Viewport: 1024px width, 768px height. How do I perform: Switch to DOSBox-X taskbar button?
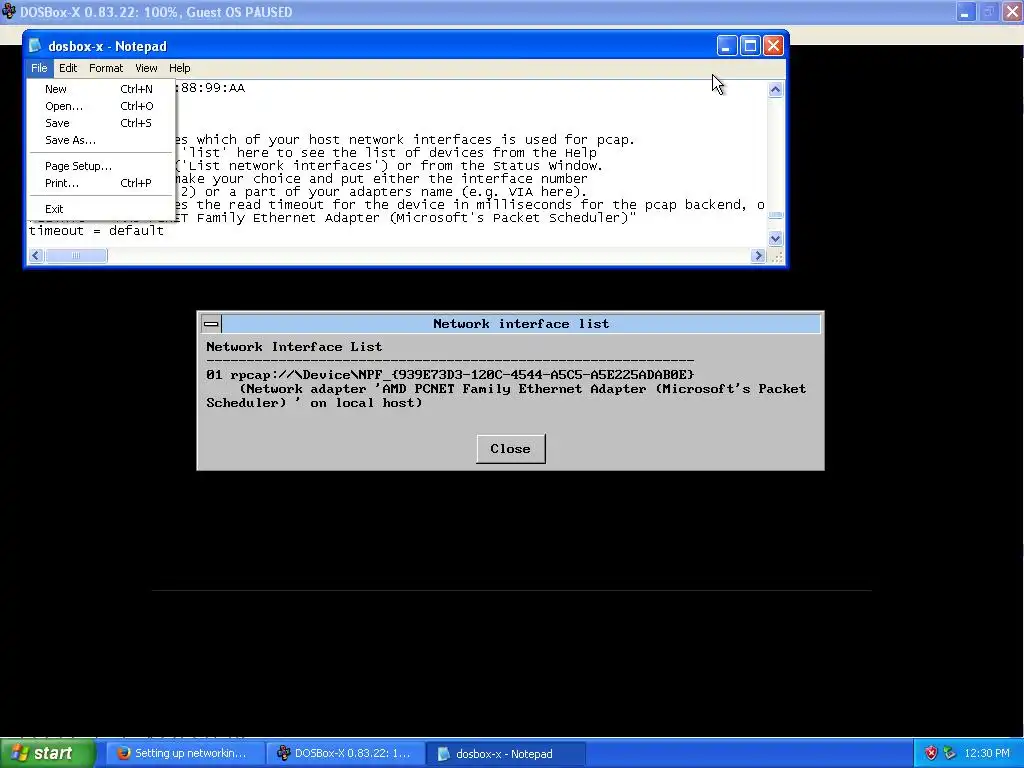(346, 754)
